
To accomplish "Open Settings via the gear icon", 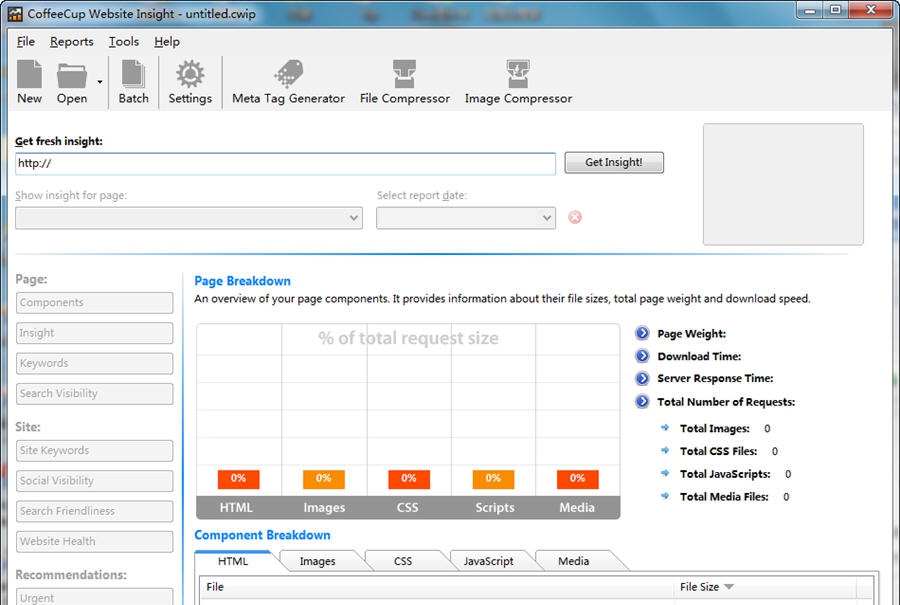I will click(190, 81).
